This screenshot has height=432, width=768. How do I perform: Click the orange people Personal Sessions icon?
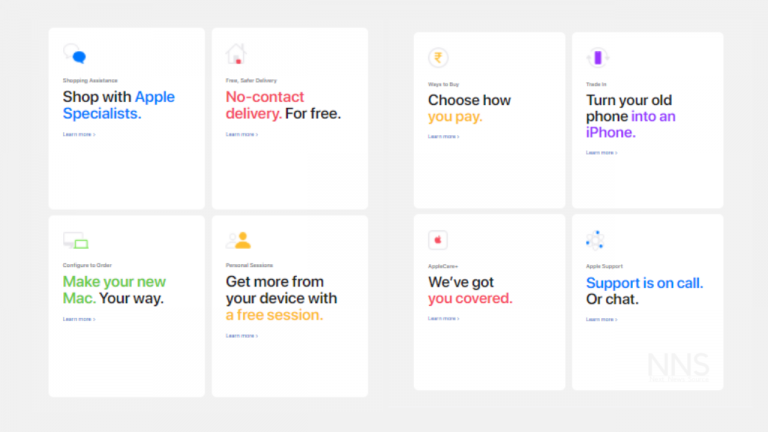[x=239, y=240]
